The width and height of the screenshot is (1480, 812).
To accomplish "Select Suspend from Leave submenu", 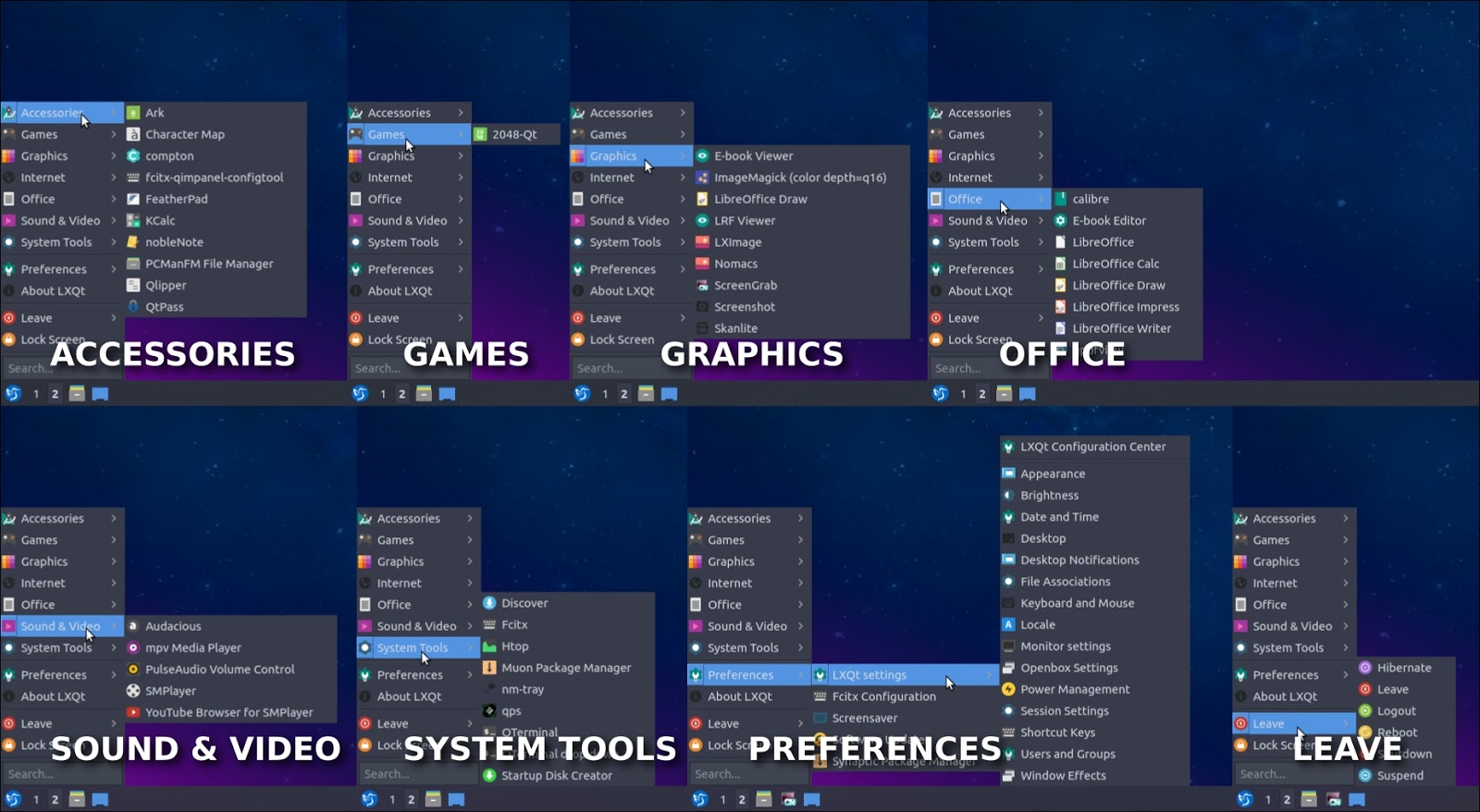I will pyautogui.click(x=1405, y=776).
